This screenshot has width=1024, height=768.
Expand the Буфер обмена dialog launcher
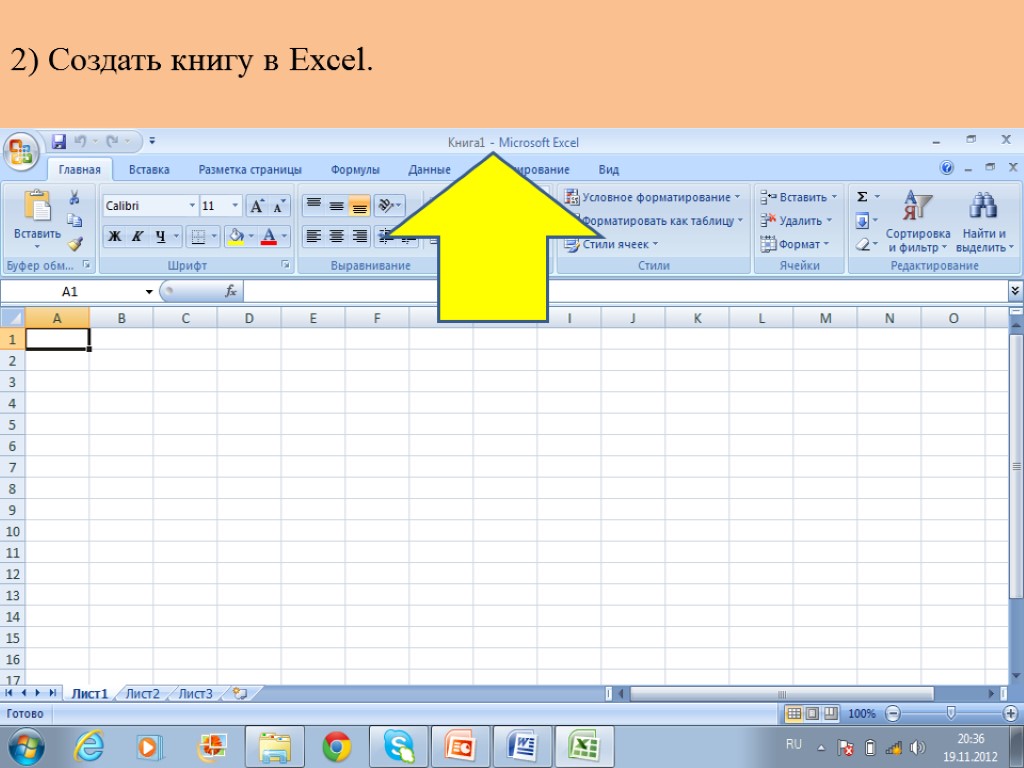86,264
